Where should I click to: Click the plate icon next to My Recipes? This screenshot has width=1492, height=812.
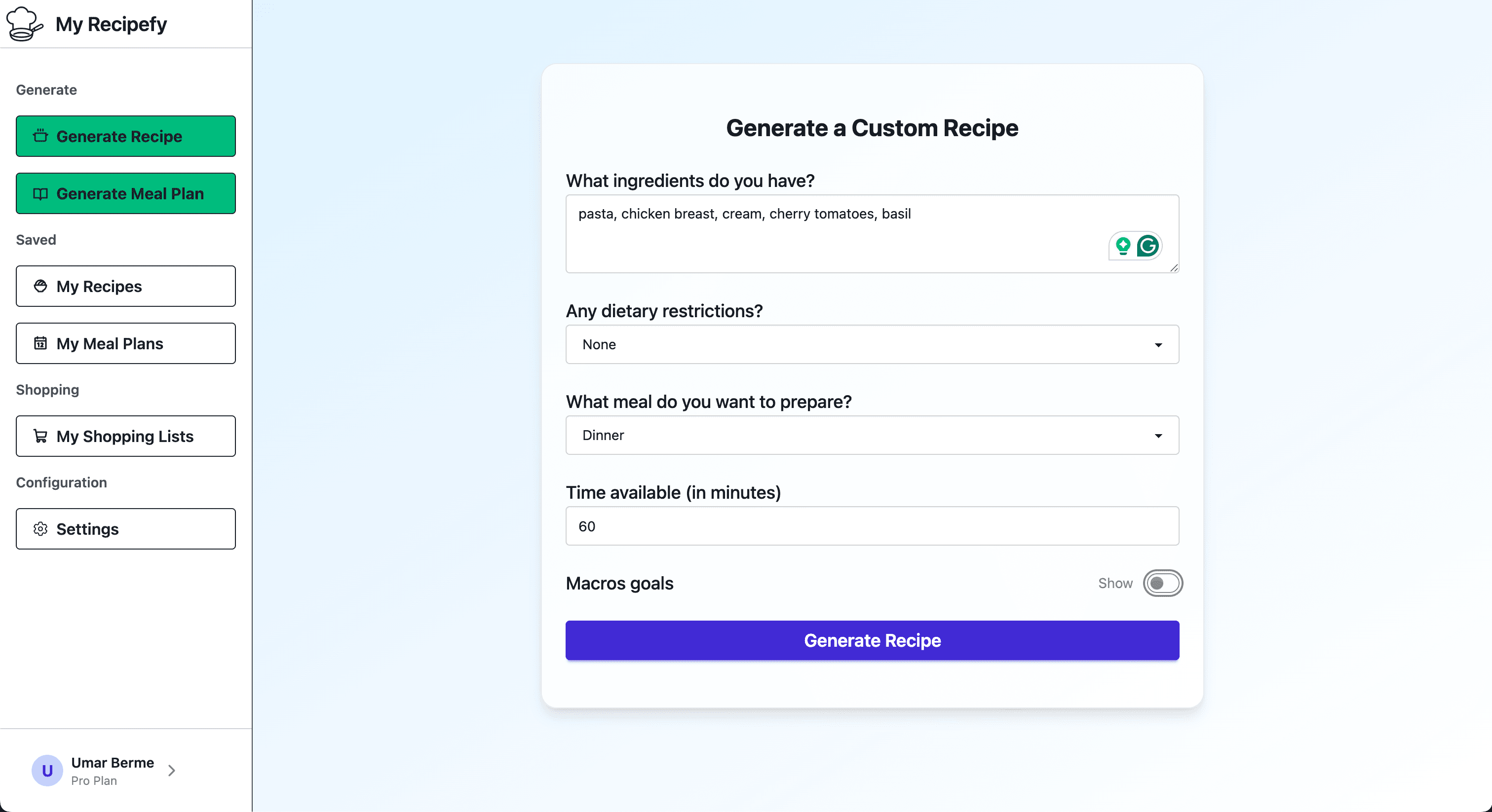[x=40, y=286]
